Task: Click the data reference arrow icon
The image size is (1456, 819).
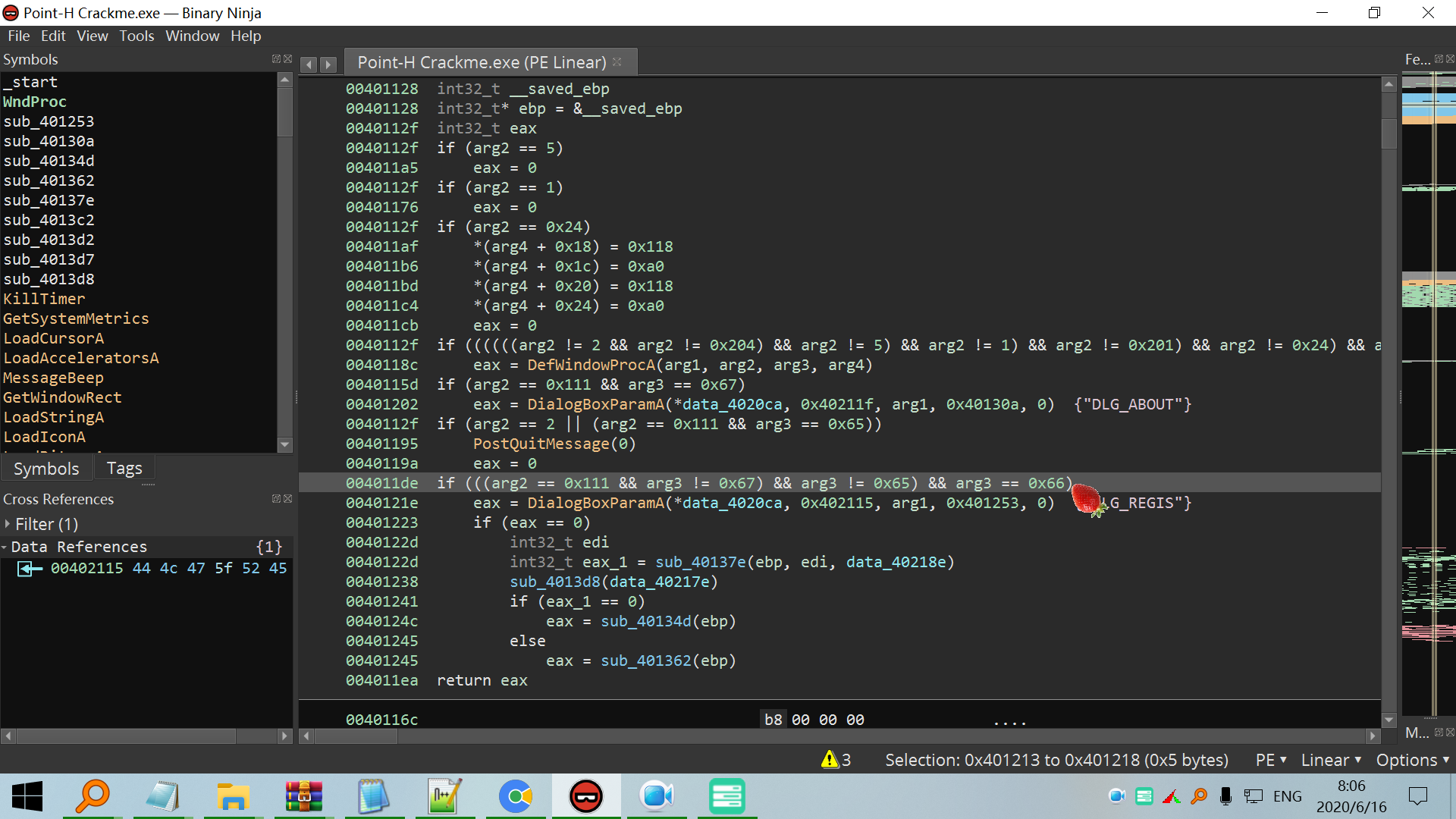Action: coord(30,569)
